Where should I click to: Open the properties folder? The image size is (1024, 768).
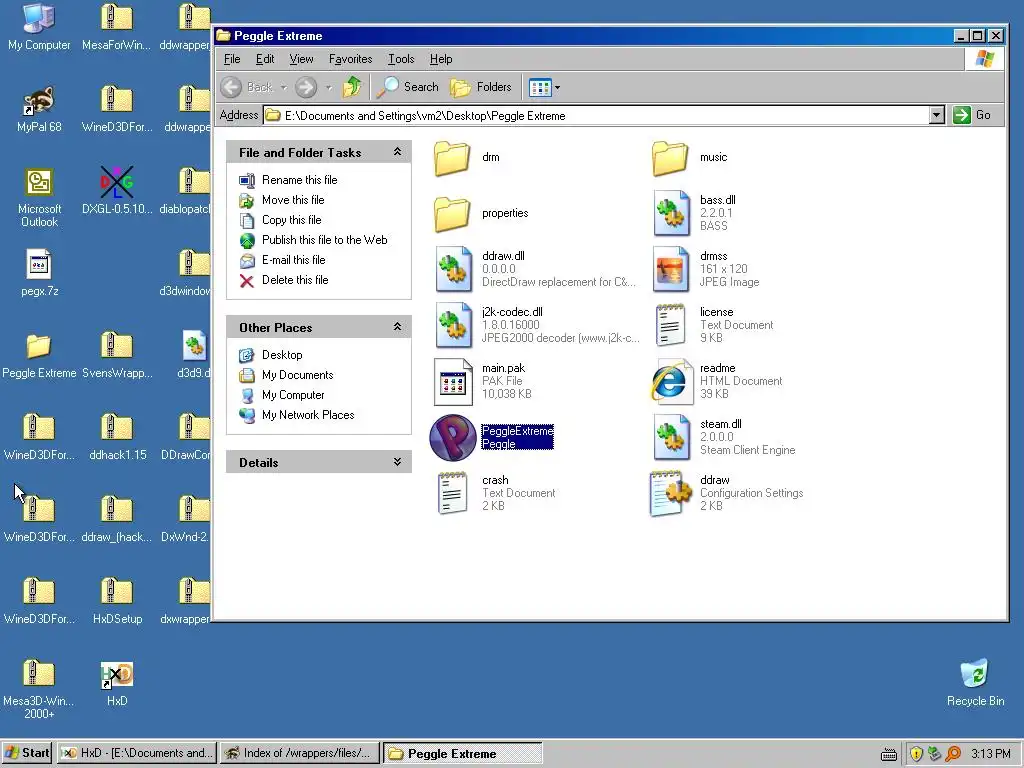453,214
